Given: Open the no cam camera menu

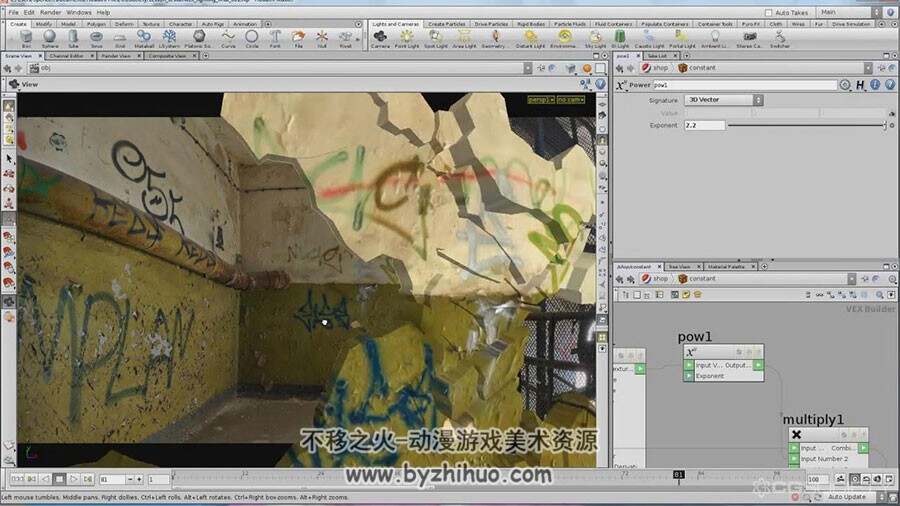Looking at the screenshot, I should coord(571,100).
